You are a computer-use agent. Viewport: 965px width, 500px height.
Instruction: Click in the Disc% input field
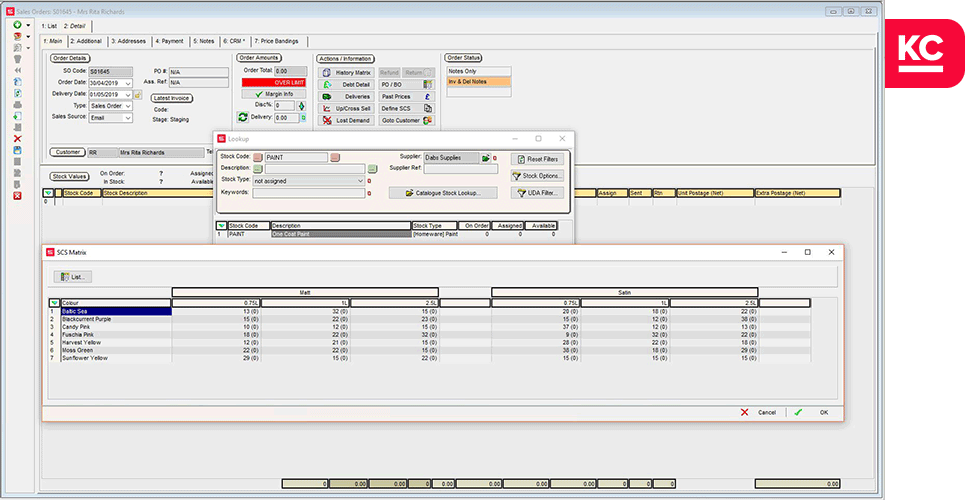(x=284, y=106)
